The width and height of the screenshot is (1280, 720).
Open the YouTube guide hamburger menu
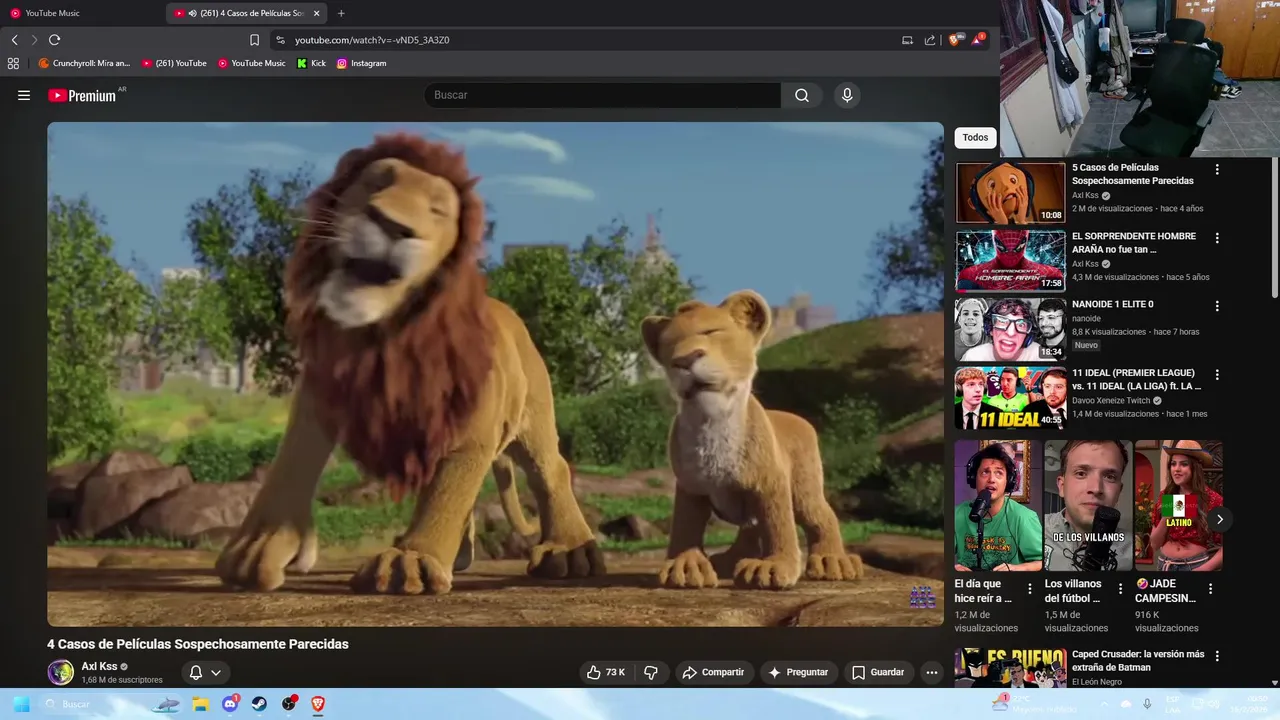(24, 95)
